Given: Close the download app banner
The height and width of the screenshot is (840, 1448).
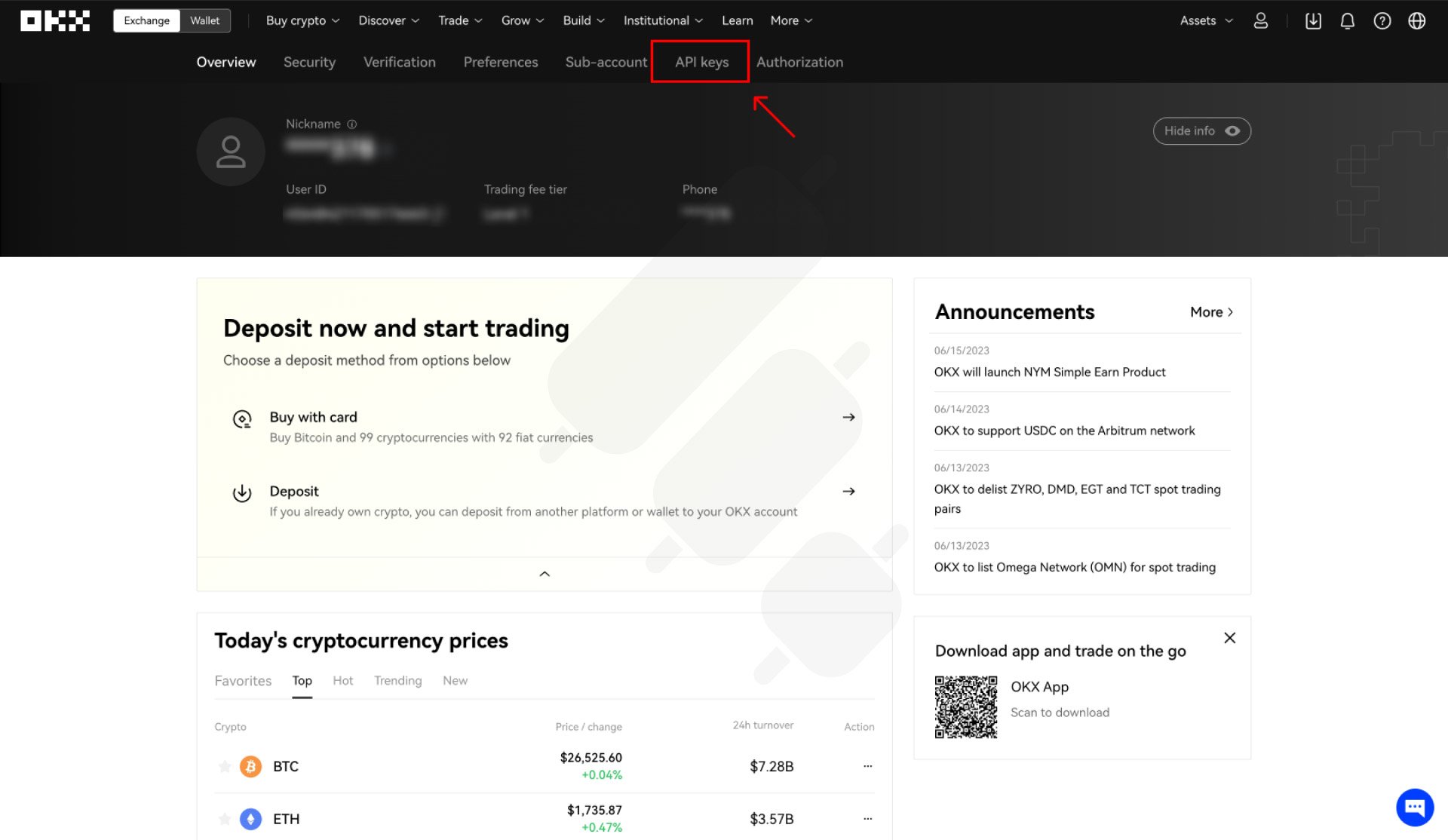Looking at the screenshot, I should point(1229,638).
